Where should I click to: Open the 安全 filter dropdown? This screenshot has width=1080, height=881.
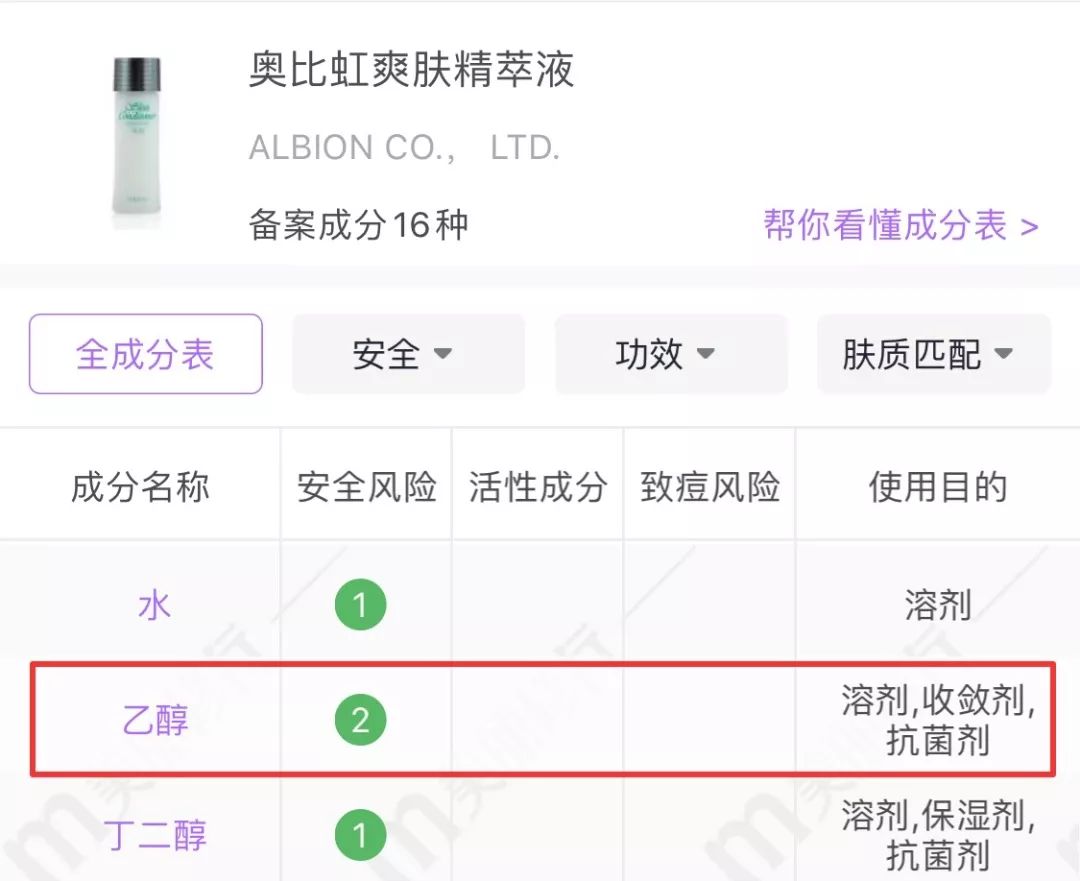(408, 354)
